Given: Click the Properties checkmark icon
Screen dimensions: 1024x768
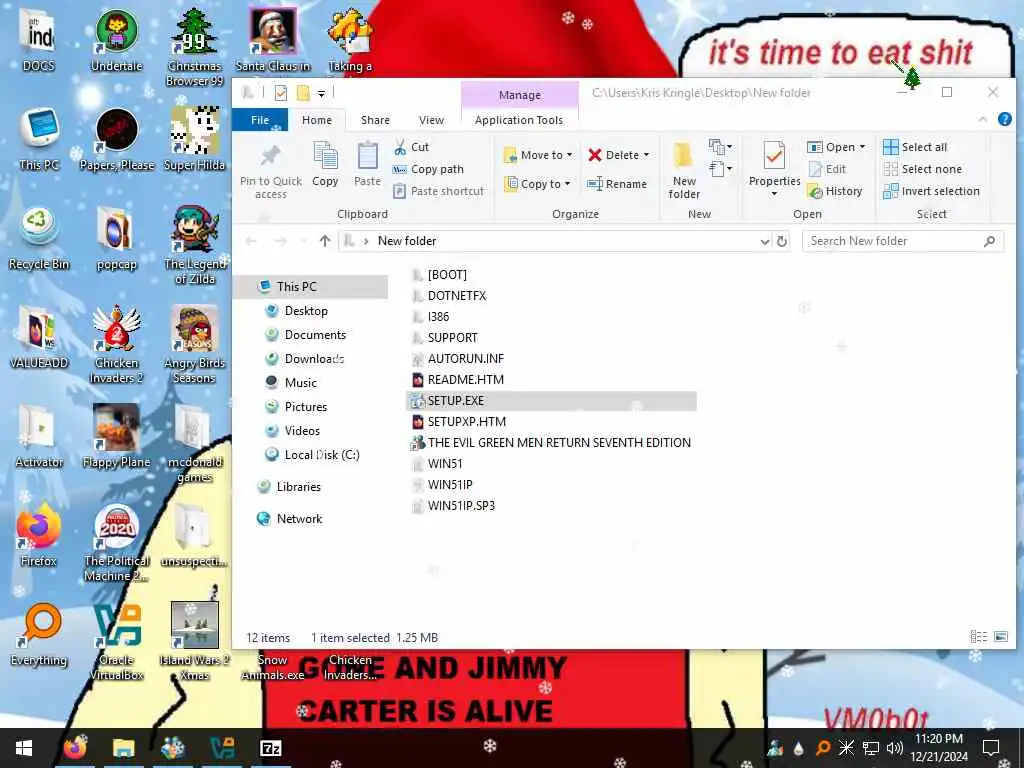Looking at the screenshot, I should [x=774, y=157].
